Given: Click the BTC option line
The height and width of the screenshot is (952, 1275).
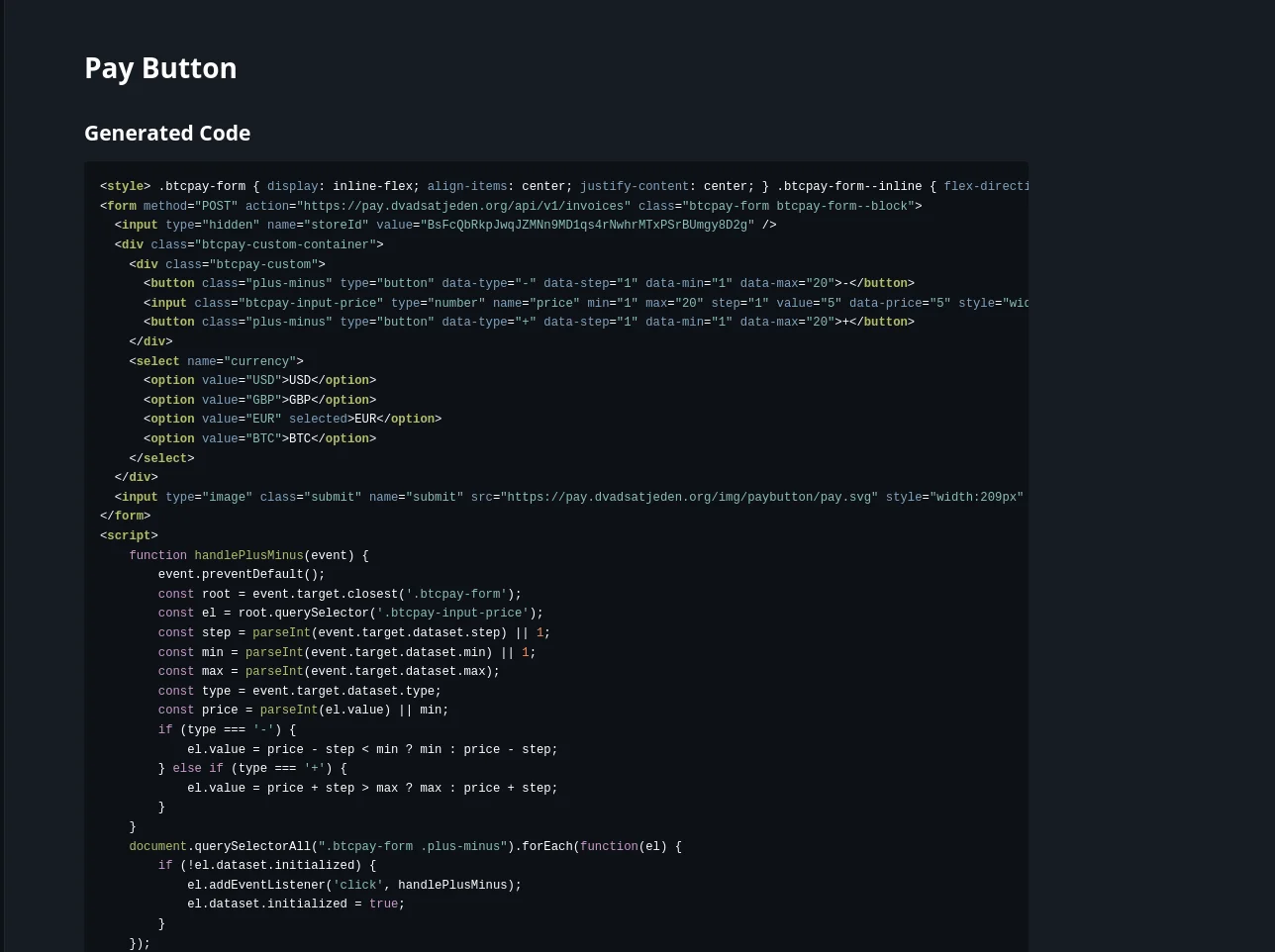Looking at the screenshot, I should [259, 439].
